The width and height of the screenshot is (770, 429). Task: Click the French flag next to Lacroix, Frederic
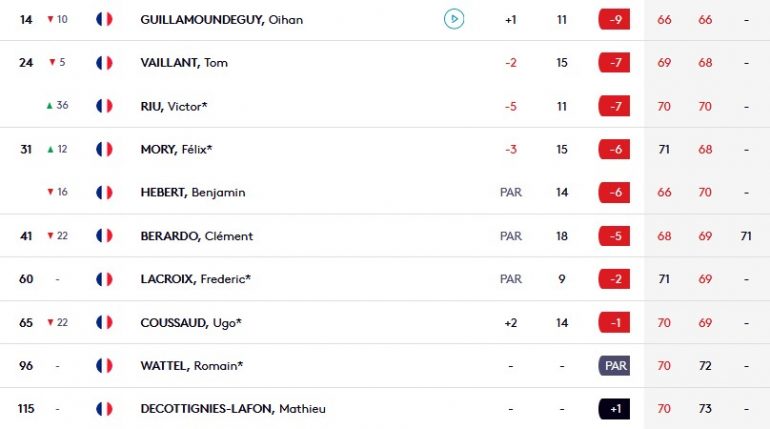pyautogui.click(x=104, y=279)
